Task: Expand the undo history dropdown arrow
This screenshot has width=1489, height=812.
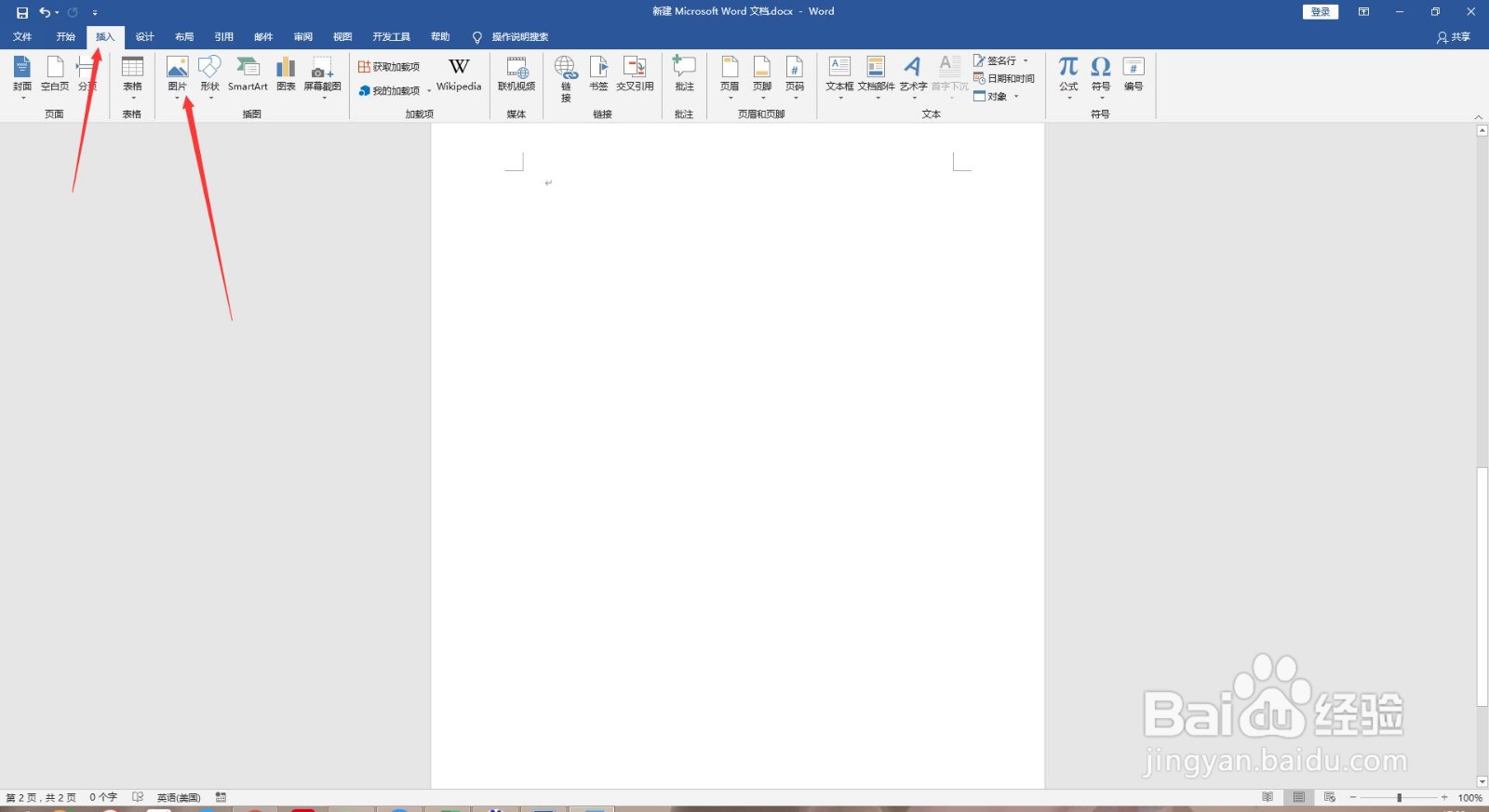Action: 57,12
